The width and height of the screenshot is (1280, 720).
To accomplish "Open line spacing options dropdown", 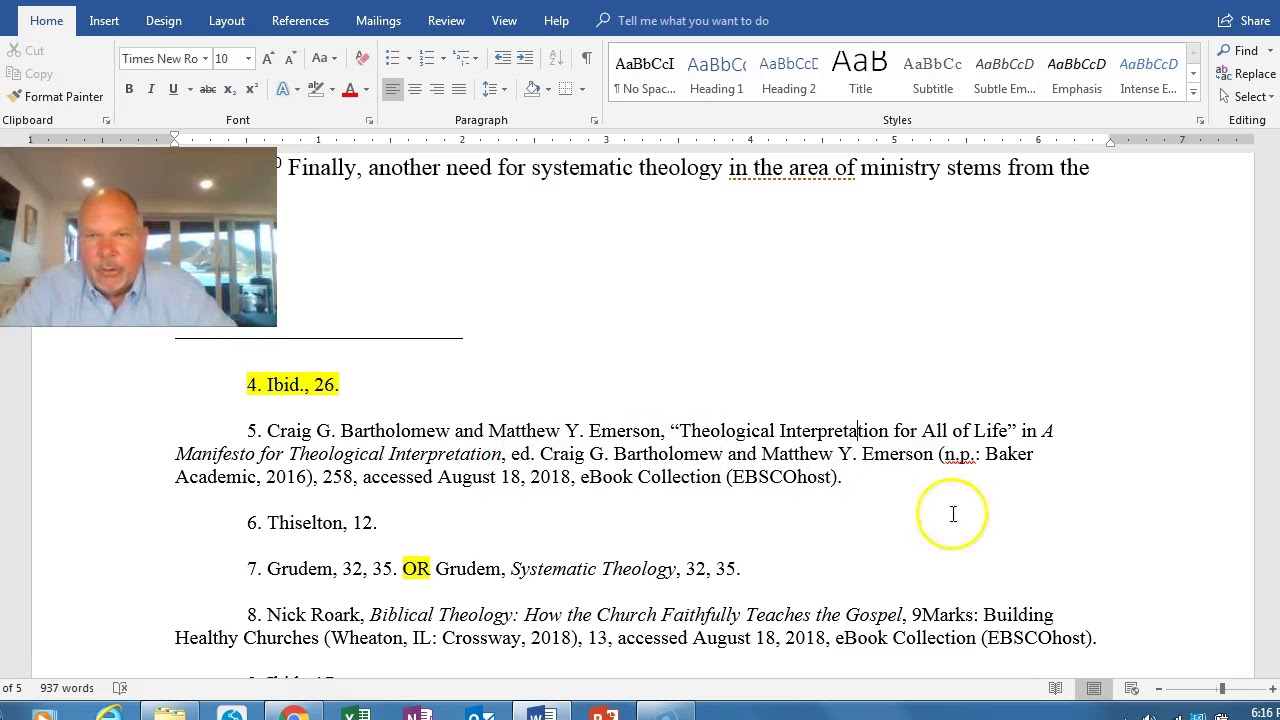I will tap(493, 90).
